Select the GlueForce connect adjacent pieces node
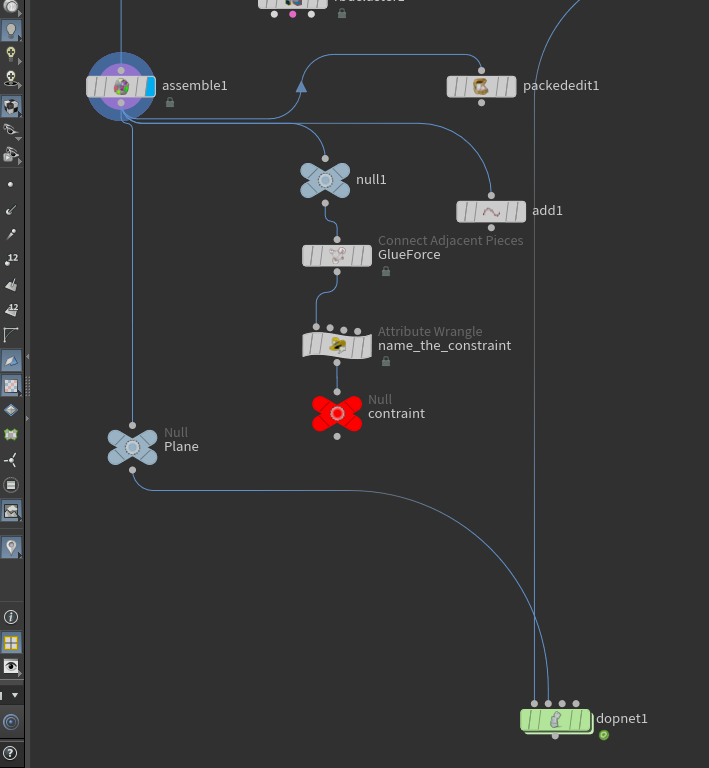709x768 pixels. 337,256
